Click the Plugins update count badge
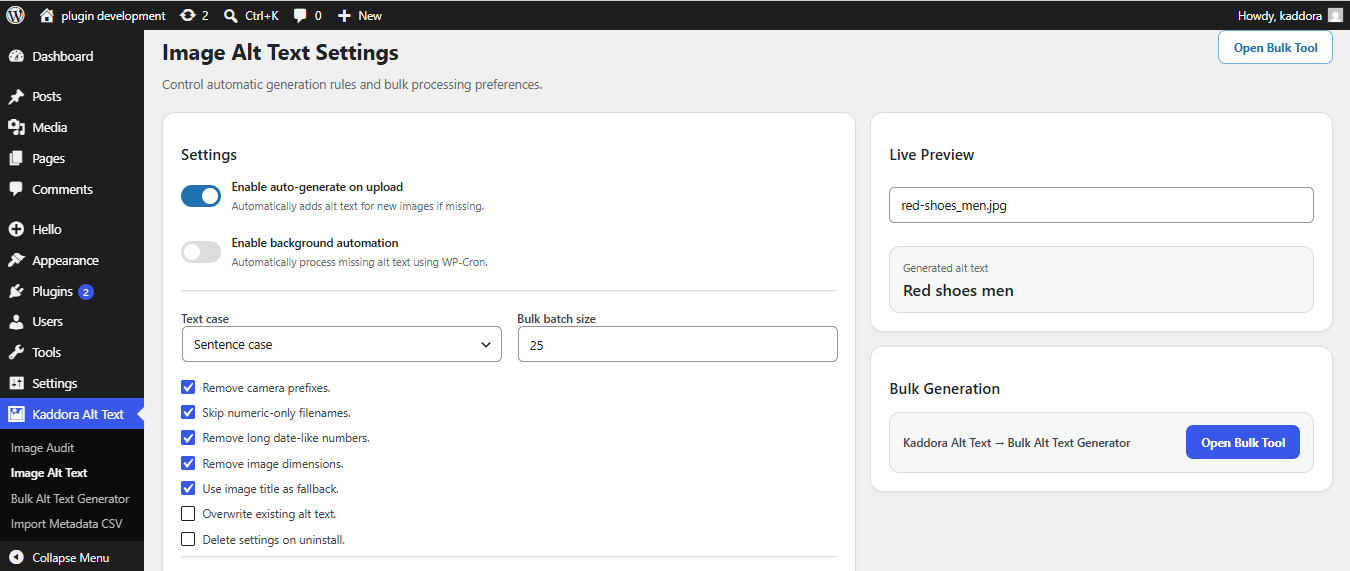 click(86, 292)
